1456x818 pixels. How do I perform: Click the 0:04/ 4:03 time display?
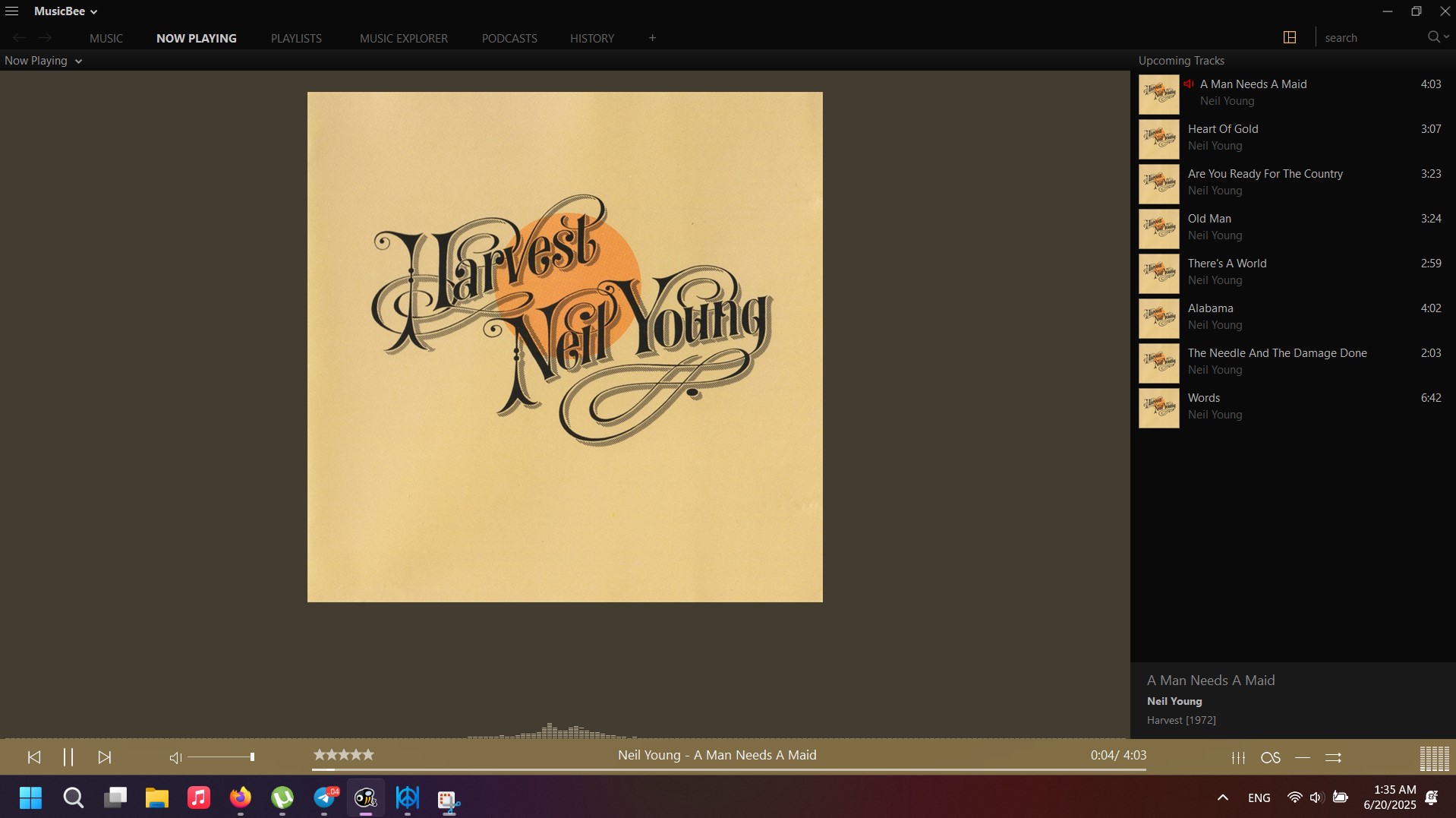coord(1118,755)
